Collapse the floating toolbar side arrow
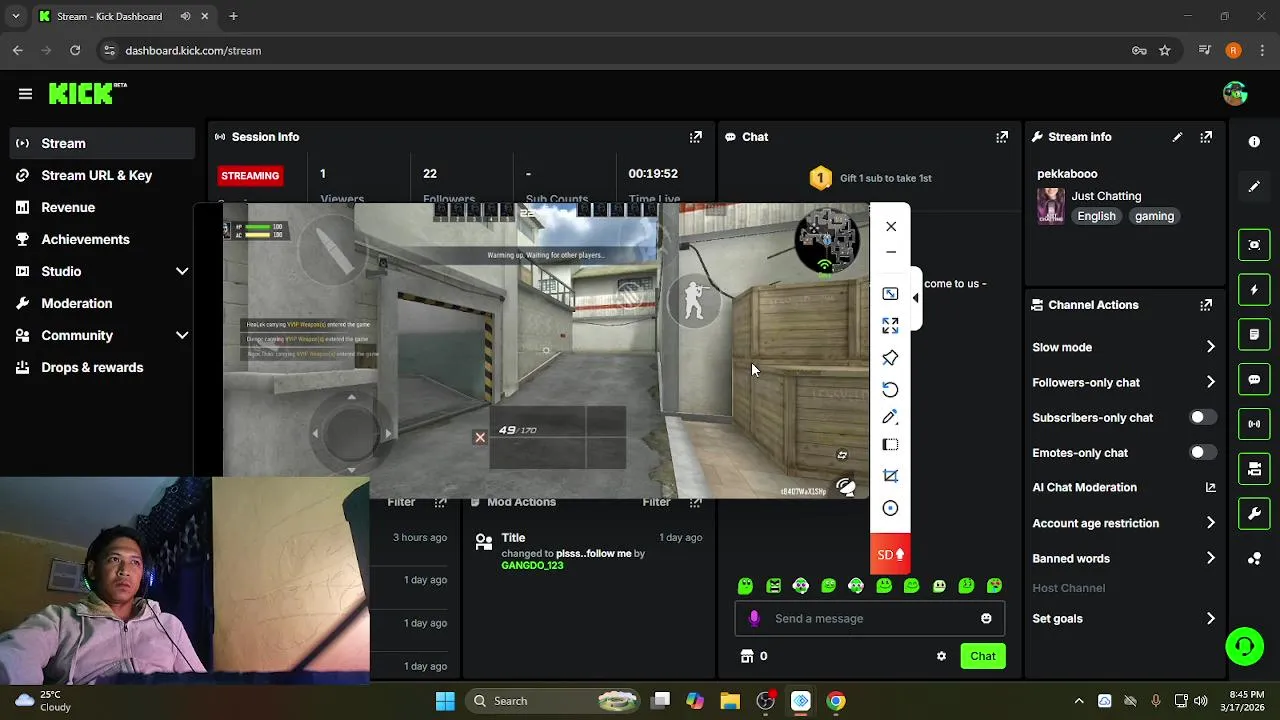This screenshot has width=1280, height=720. [916, 298]
